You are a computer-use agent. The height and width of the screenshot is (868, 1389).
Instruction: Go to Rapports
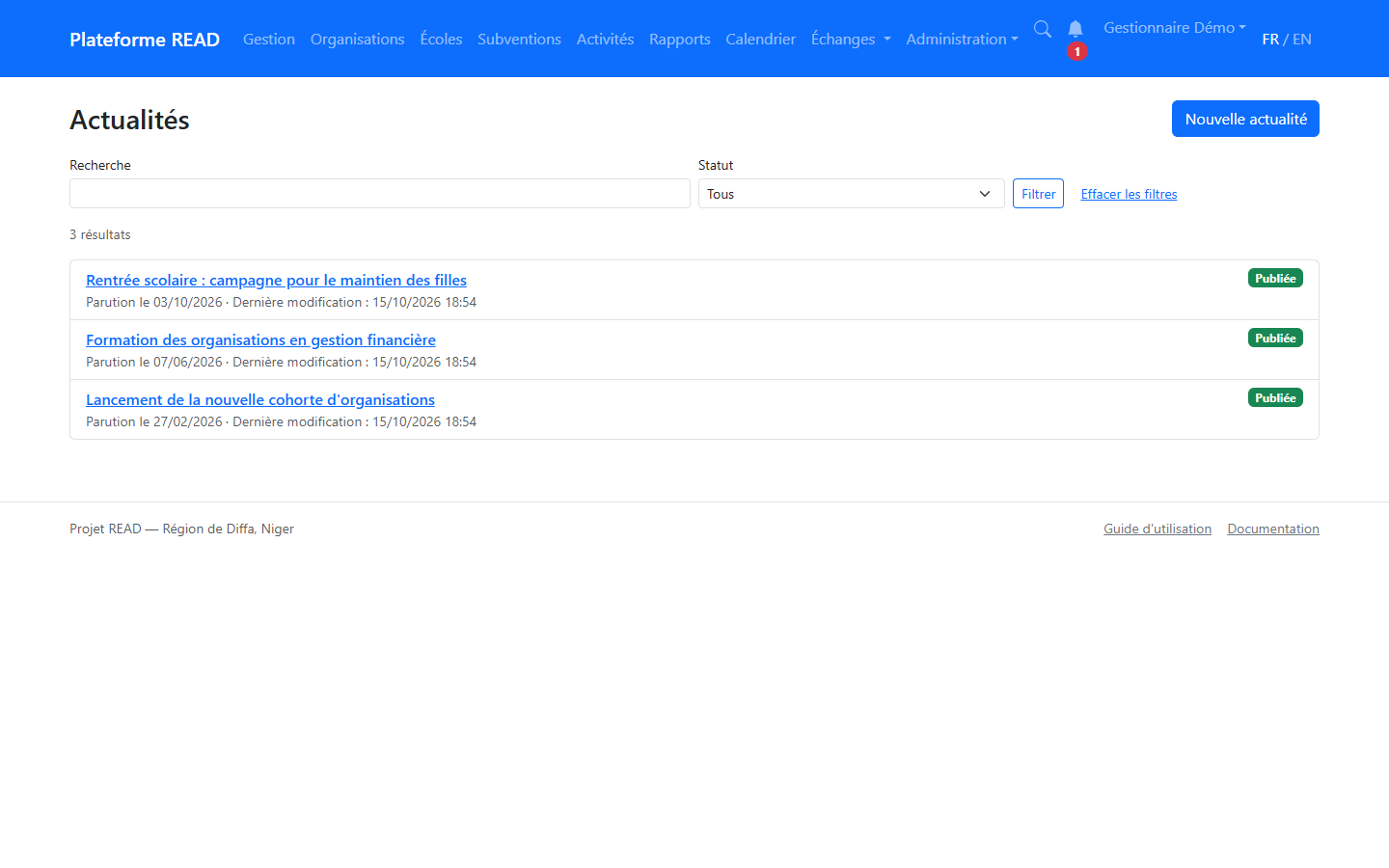pyautogui.click(x=680, y=39)
